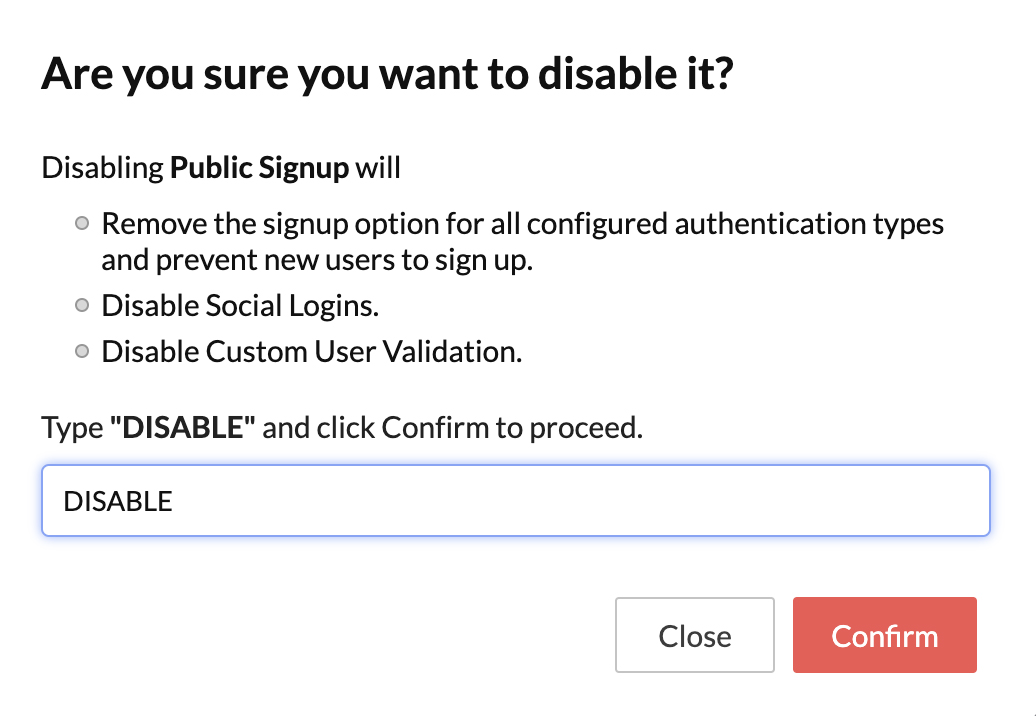This screenshot has height=716, width=1036.
Task: Click the typed word DISABLE in the field
Action: pyautogui.click(x=117, y=500)
